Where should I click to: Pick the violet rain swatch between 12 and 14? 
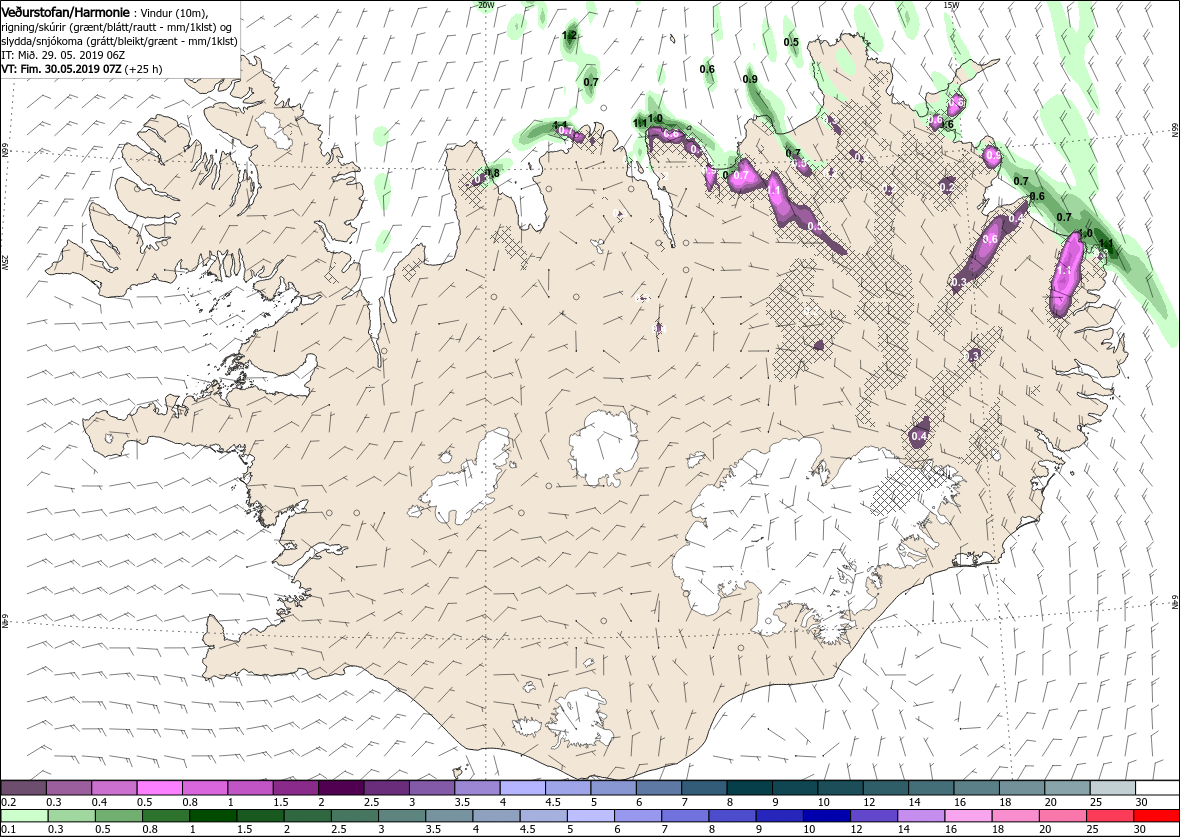873,817
